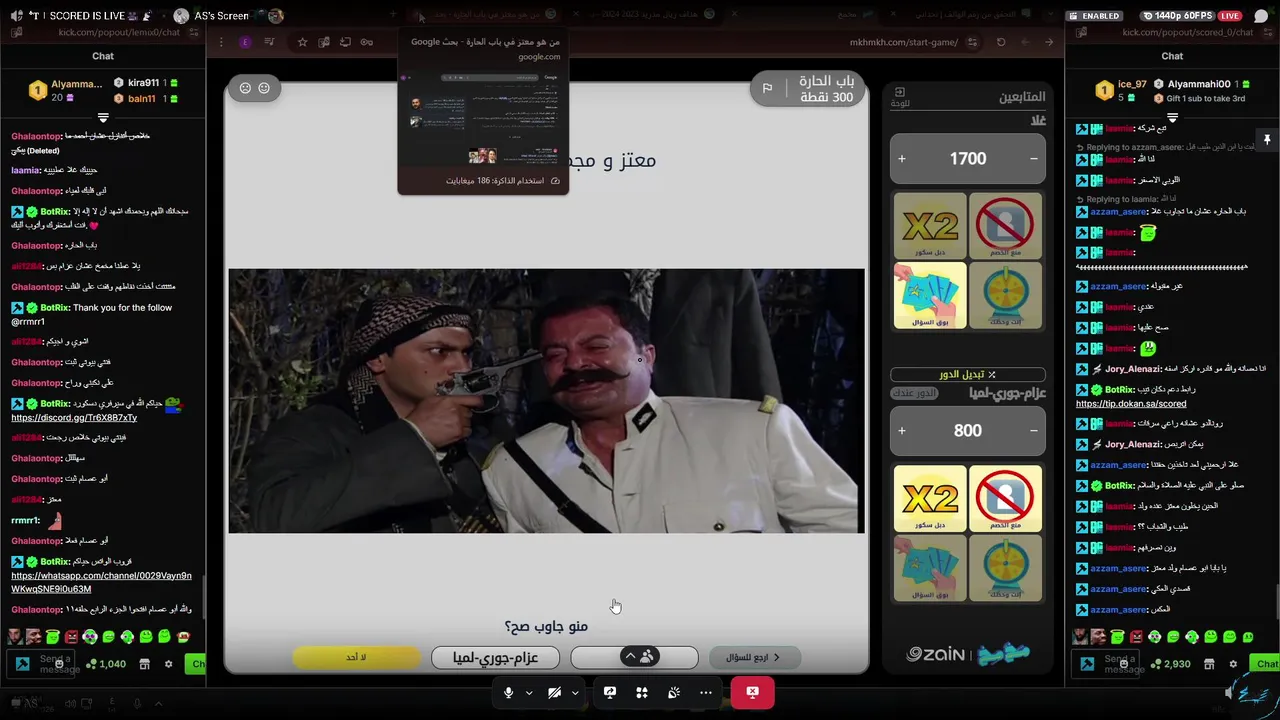
Task: Click the 'تبديل الدور' switch turn button
Action: click(967, 374)
